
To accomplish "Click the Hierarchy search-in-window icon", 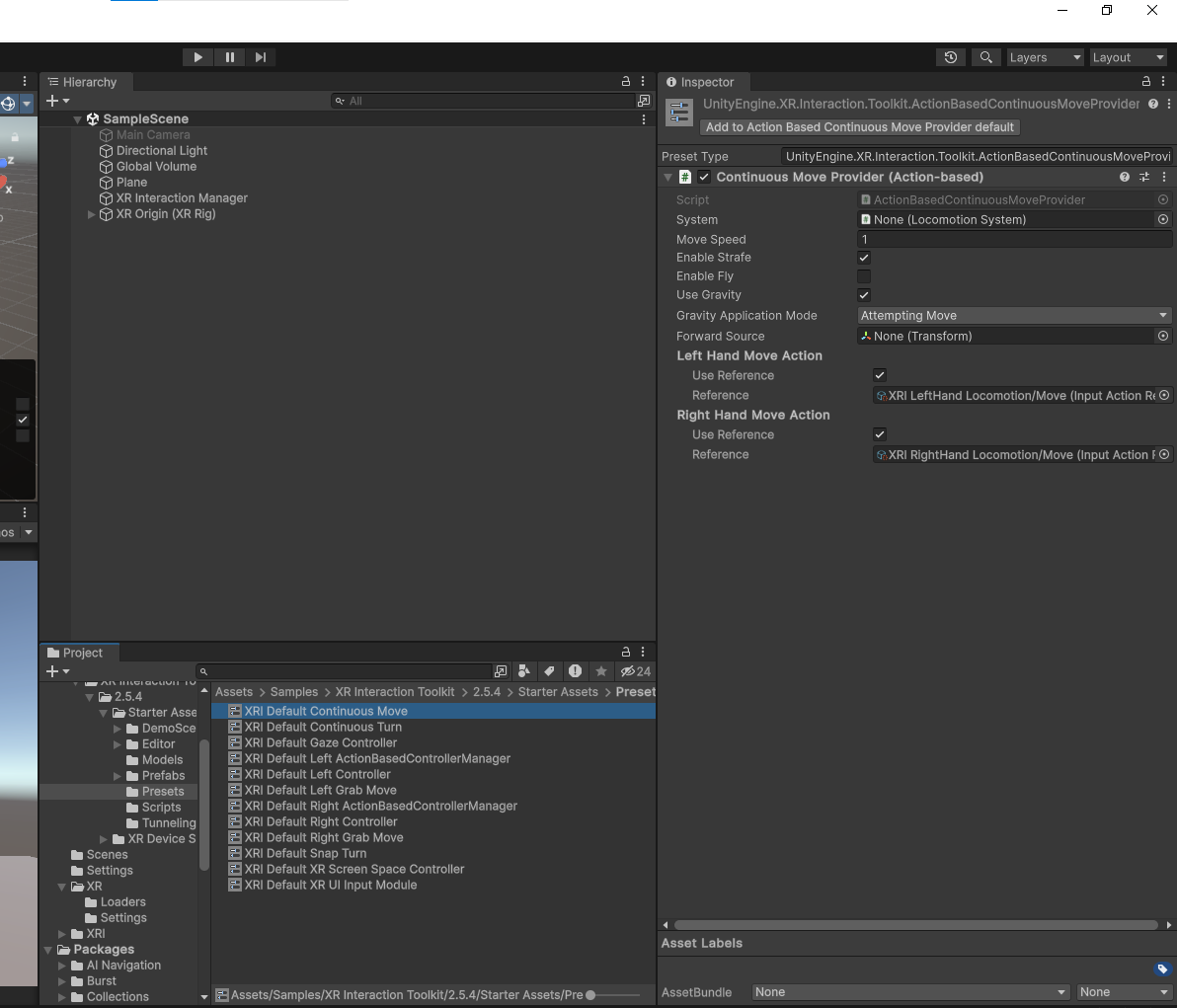I will pos(643,101).
